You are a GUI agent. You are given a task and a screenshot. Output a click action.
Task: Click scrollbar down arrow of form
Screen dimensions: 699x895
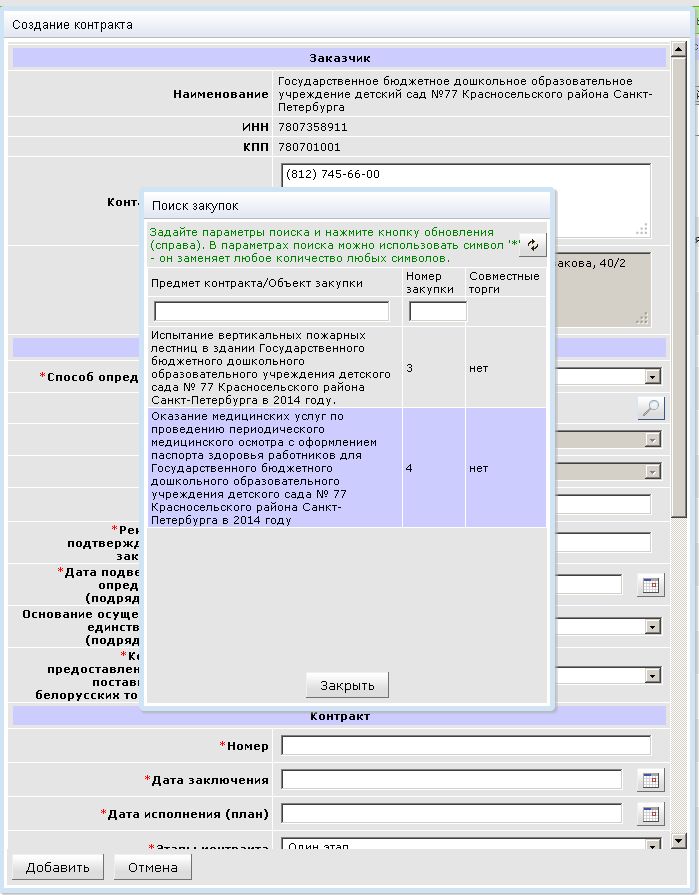[678, 840]
